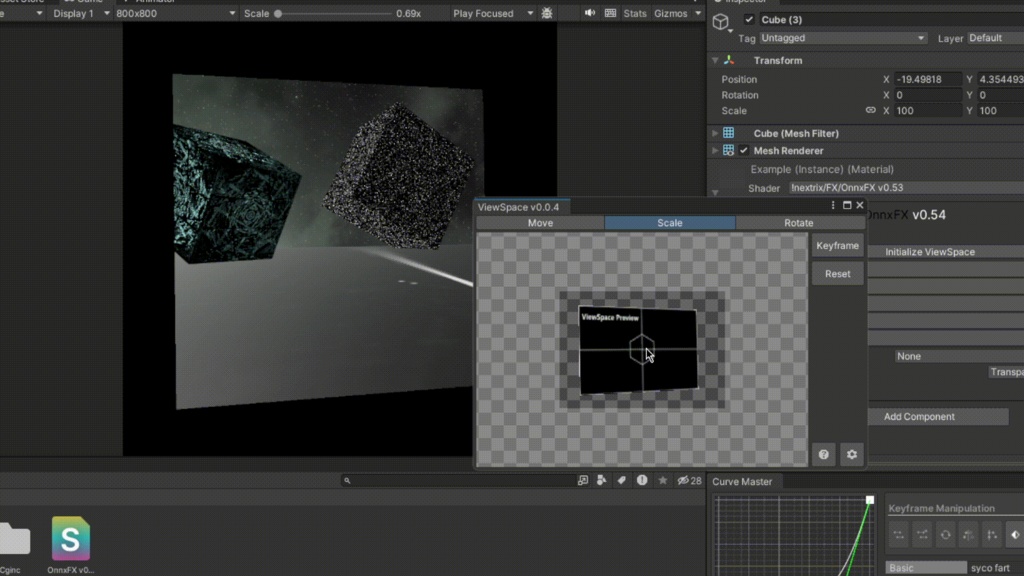
Task: Toggle Stats display in the Game view
Action: (636, 13)
